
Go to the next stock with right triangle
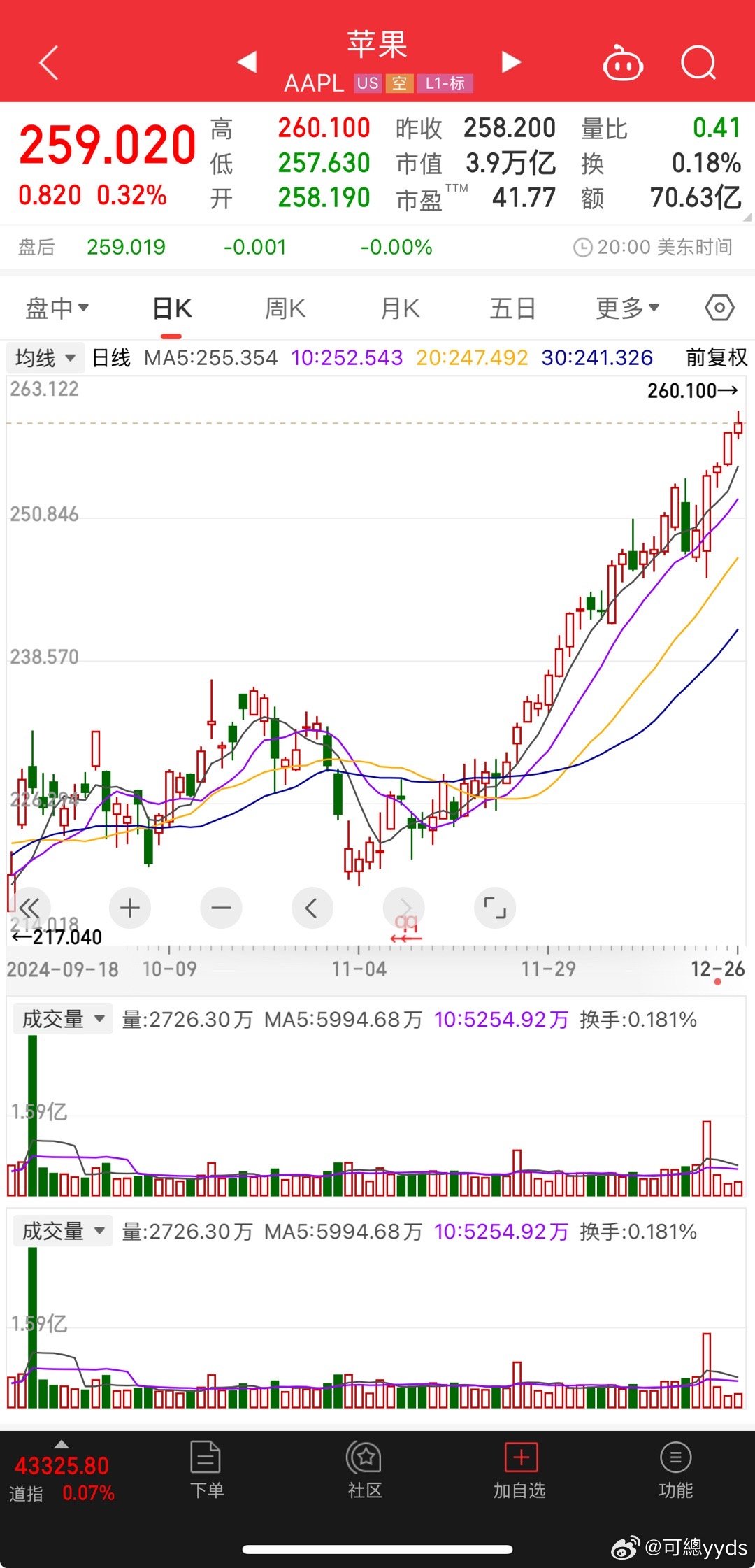click(512, 62)
